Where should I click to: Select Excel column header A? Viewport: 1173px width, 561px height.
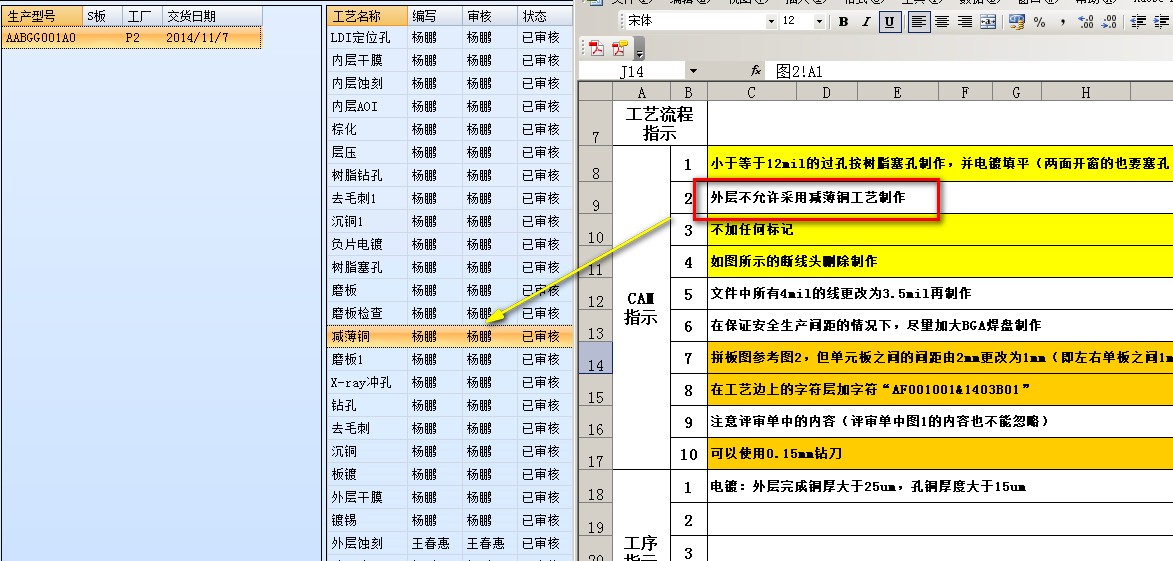pos(641,92)
